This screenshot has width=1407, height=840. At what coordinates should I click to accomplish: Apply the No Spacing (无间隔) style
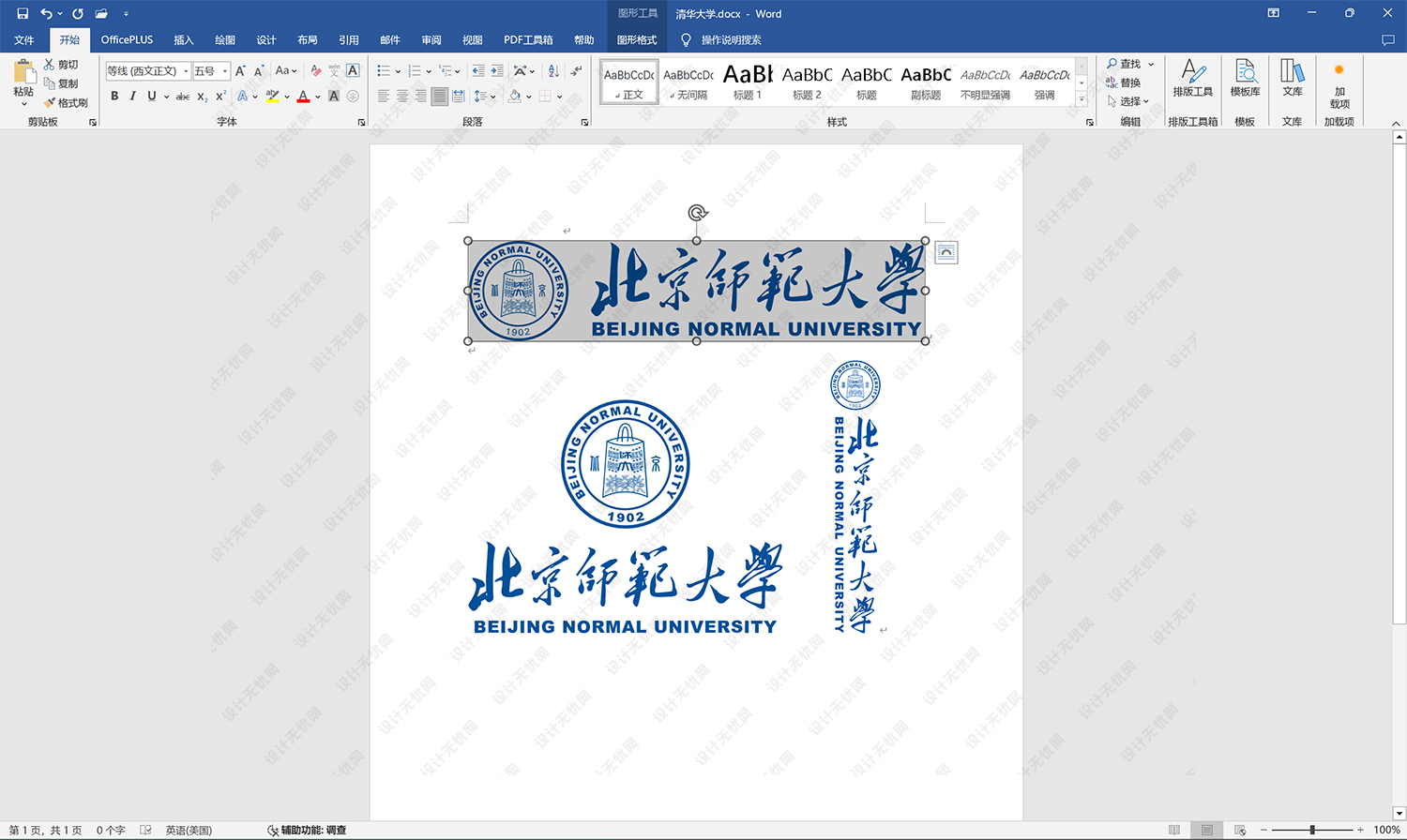[x=688, y=82]
